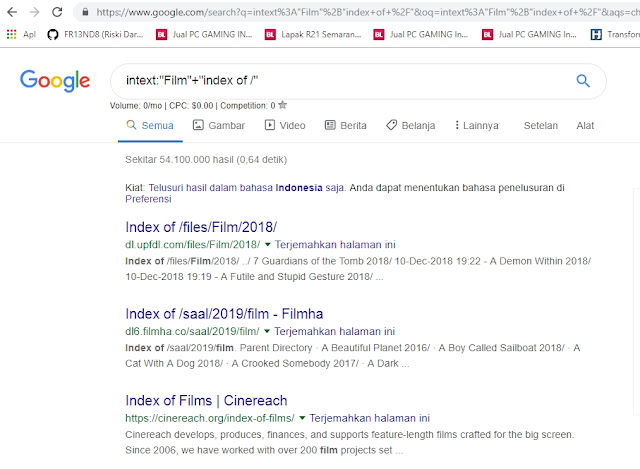Select the Semua tab
This screenshot has height=469, width=640.
pos(150,125)
